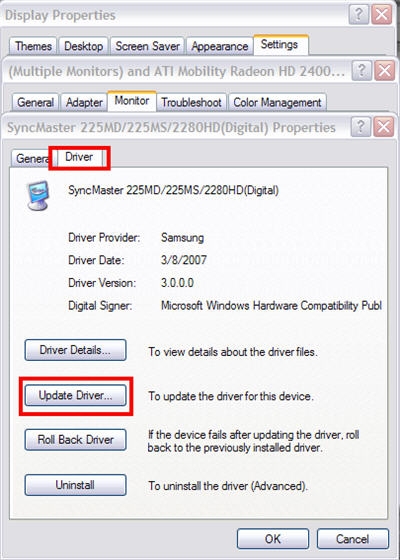Close the SyncMaster Properties dialog with X
The height and width of the screenshot is (560, 400).
point(384,128)
